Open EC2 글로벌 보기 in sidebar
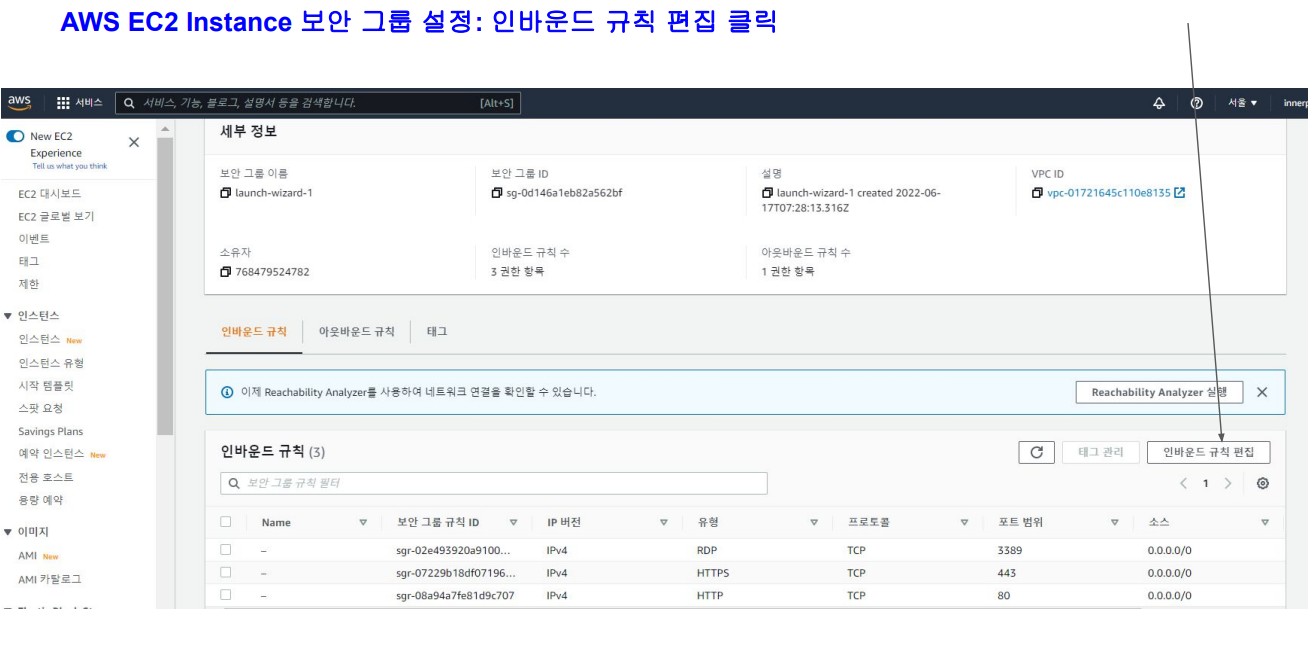The image size is (1313, 653). (x=56, y=216)
